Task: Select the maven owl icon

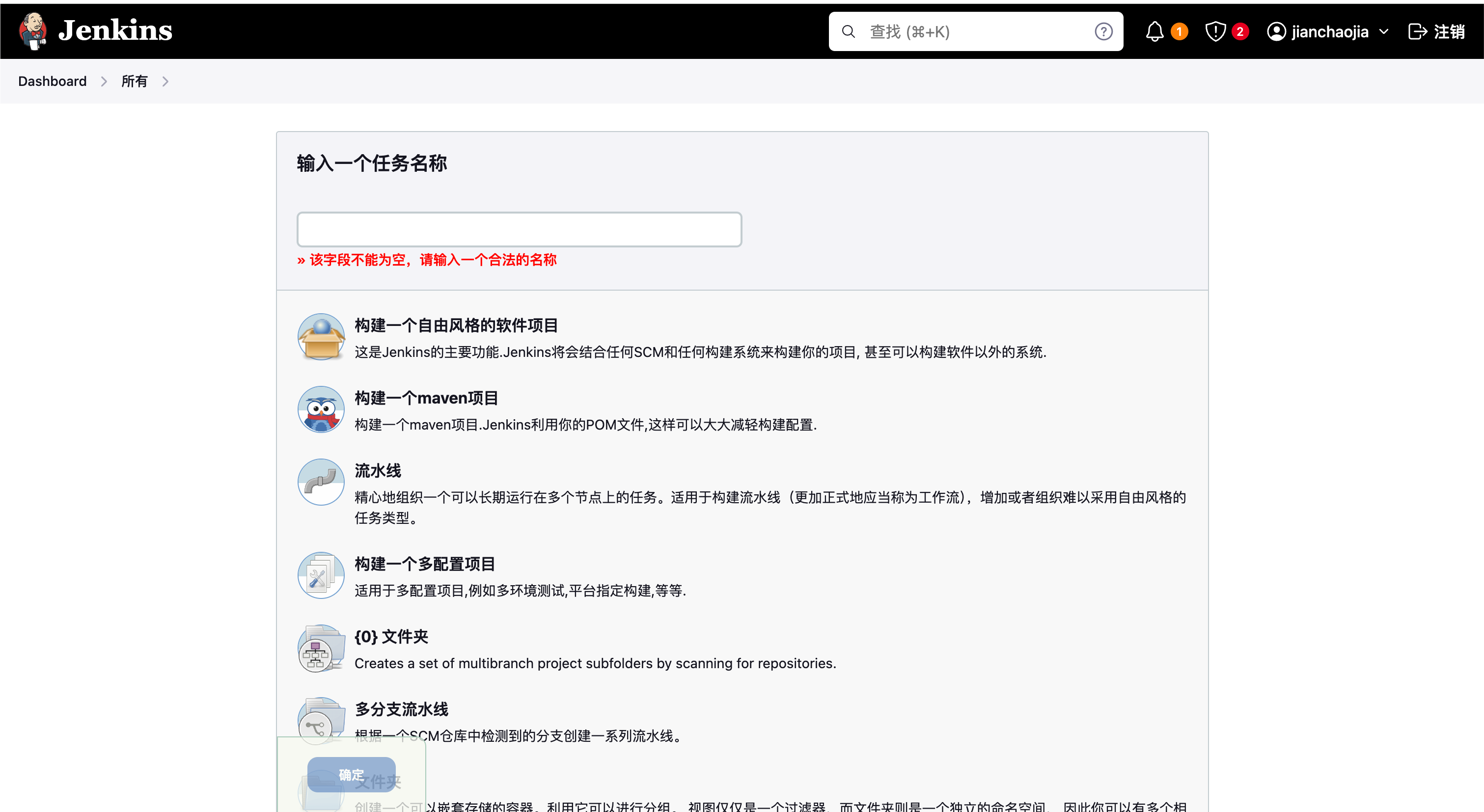Action: 321,409
